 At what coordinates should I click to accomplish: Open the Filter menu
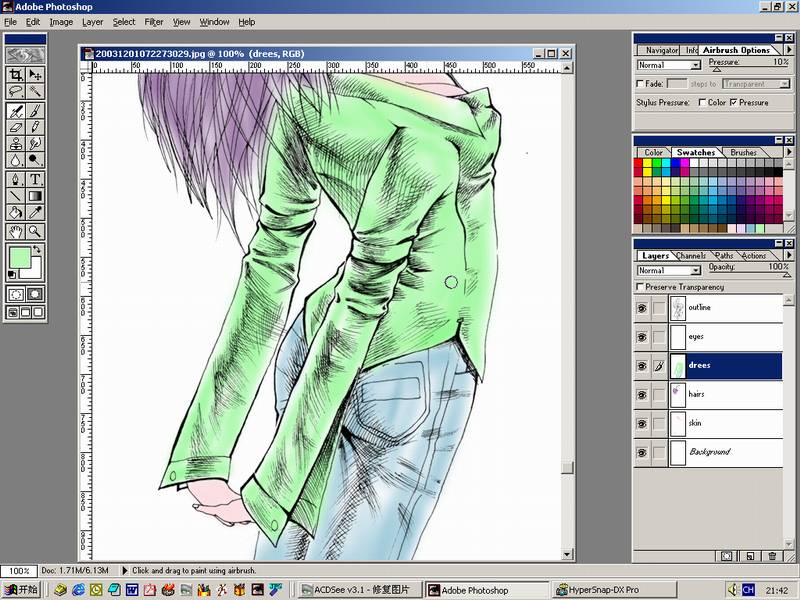click(x=154, y=22)
